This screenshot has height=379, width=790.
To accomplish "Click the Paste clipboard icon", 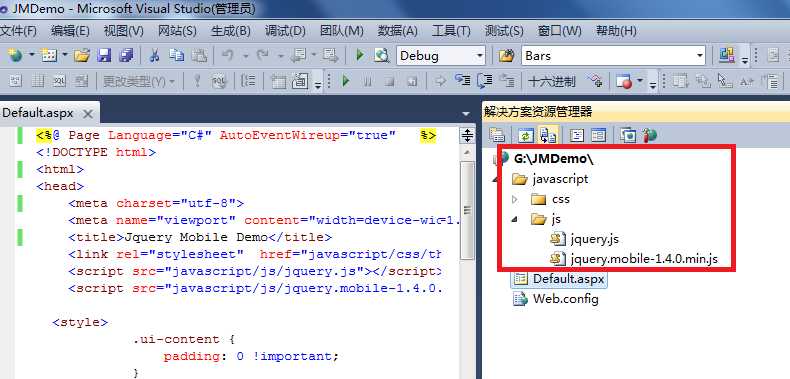I will tap(200, 55).
